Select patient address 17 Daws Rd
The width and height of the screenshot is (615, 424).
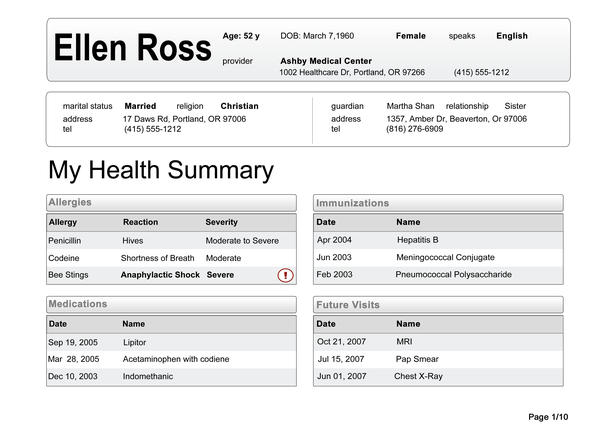(x=184, y=119)
